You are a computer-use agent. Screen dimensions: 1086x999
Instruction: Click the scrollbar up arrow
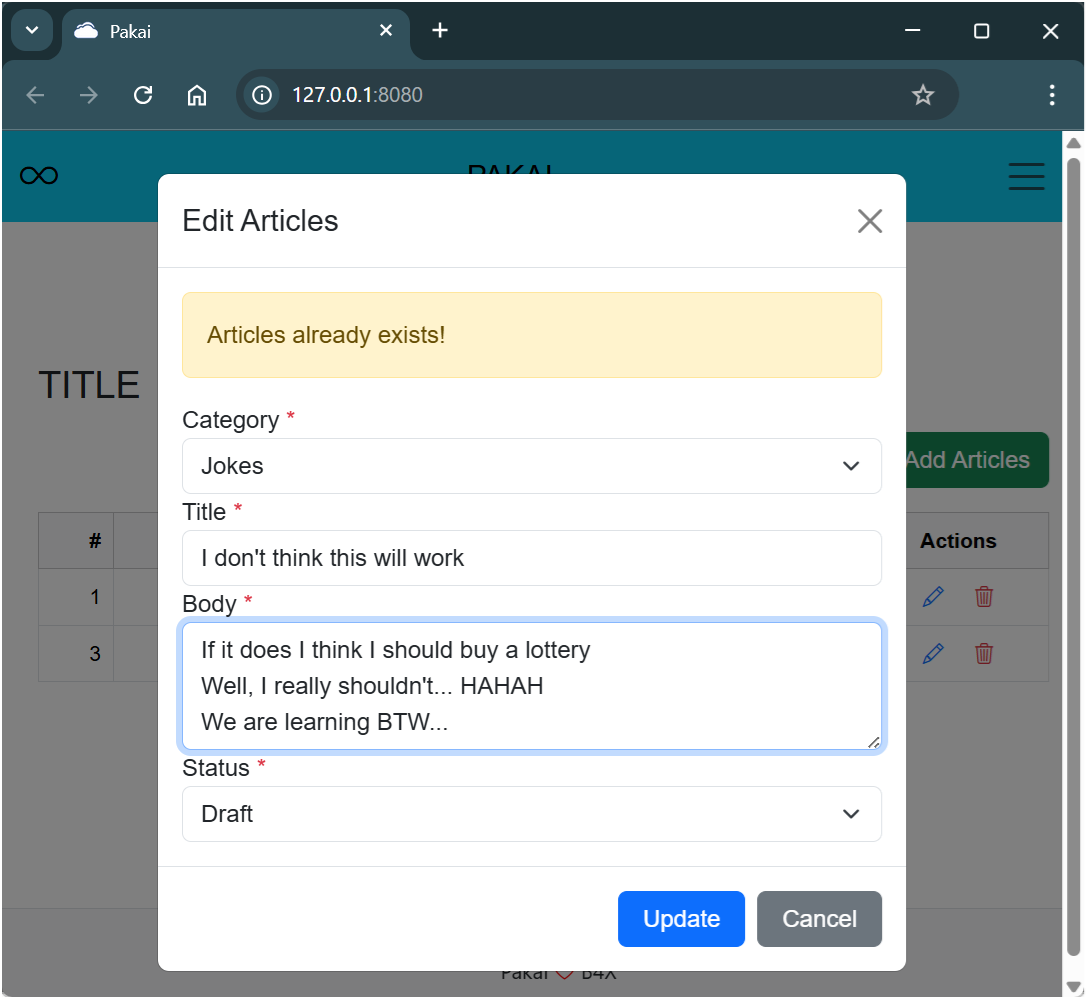[x=1073, y=143]
